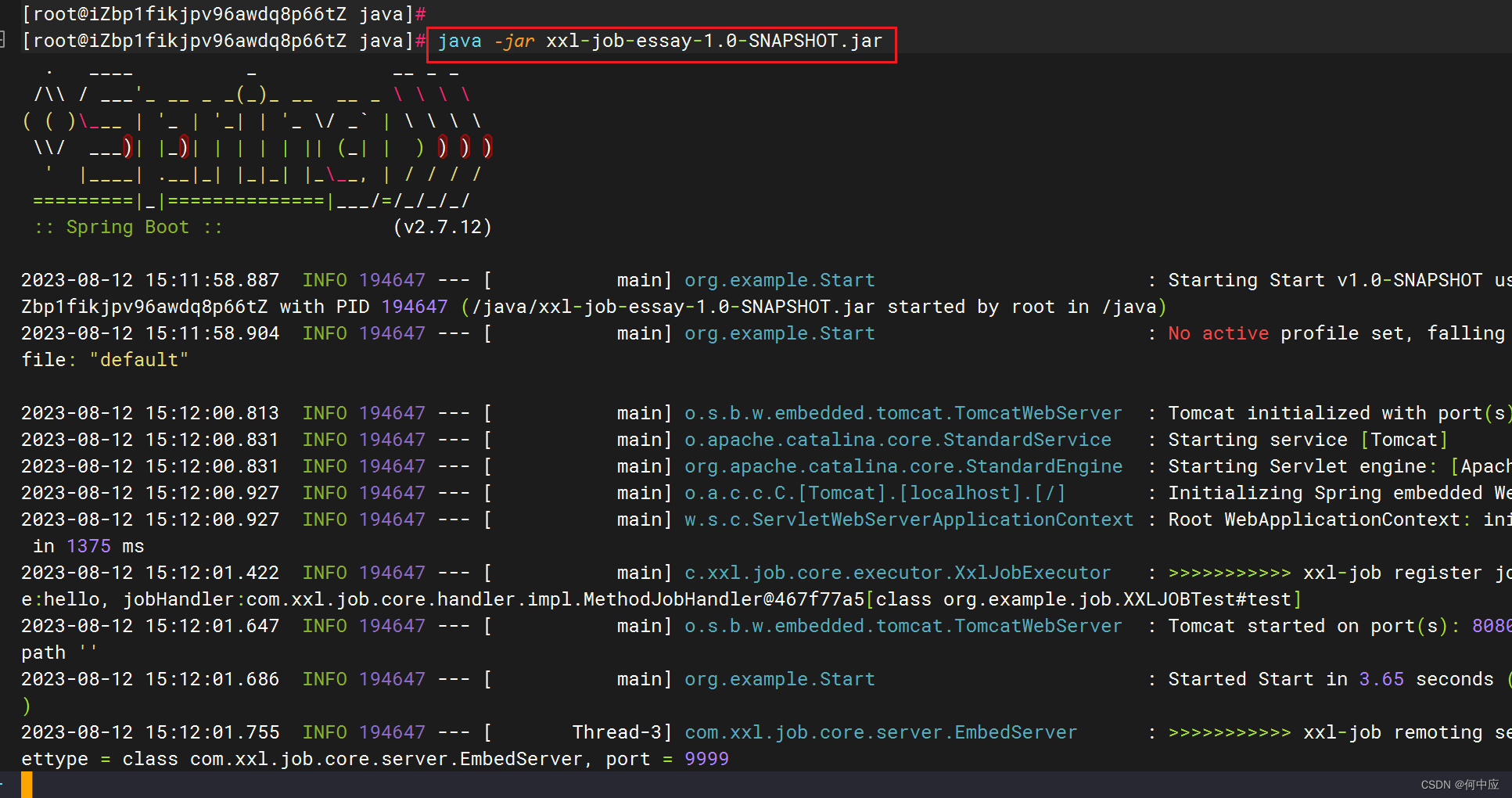This screenshot has width=1512, height=798.
Task: Click the /java/xxl-job-essay-1.0-SNAPSHOT.jar path text
Action: [673, 307]
